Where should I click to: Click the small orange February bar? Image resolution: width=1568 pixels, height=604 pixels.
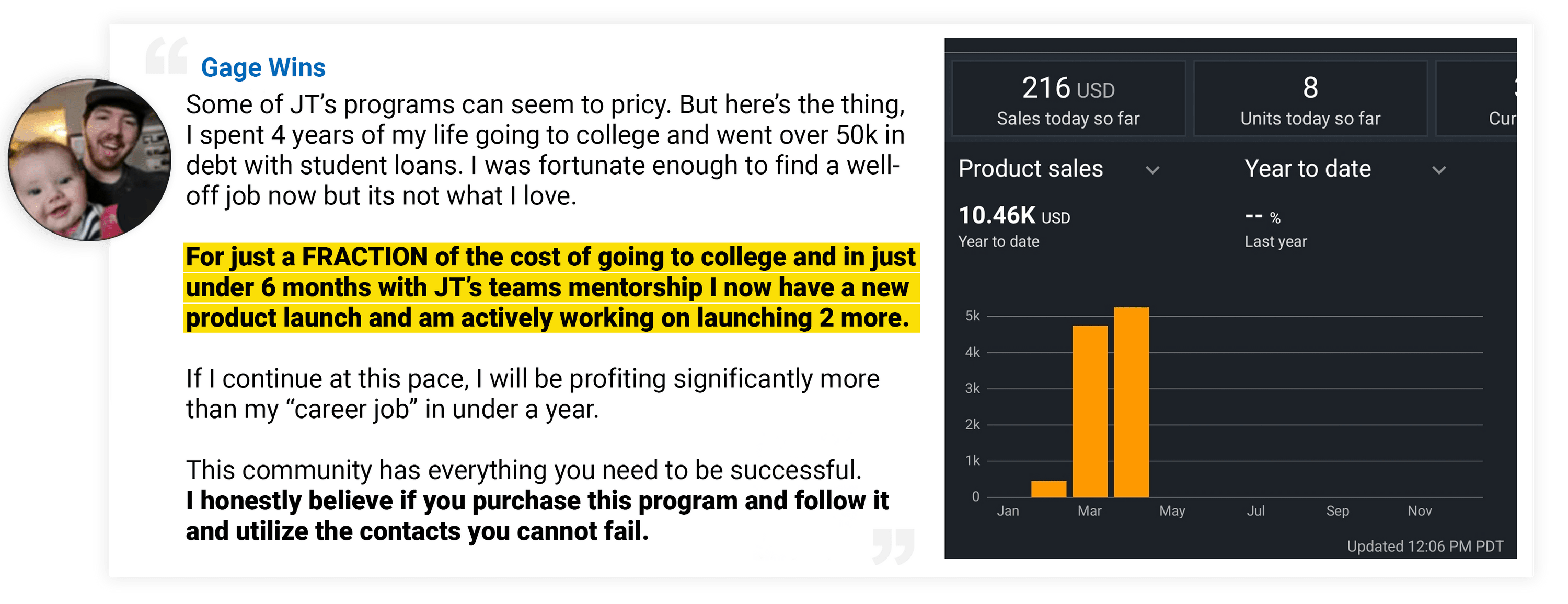coord(1048,489)
